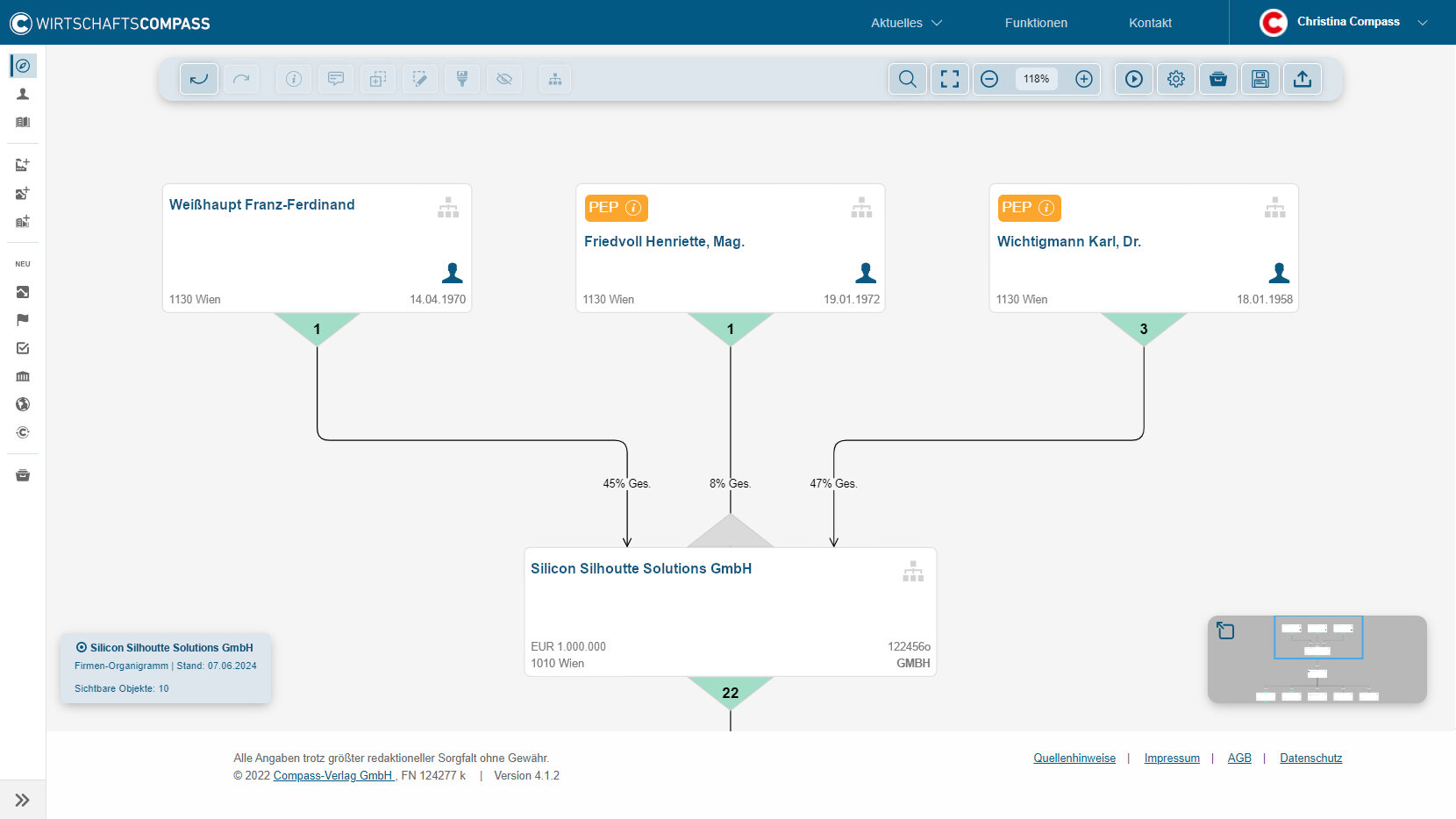The height and width of the screenshot is (819, 1456).
Task: Click hierarchy icon on Wichtigmann card
Action: [x=1274, y=208]
